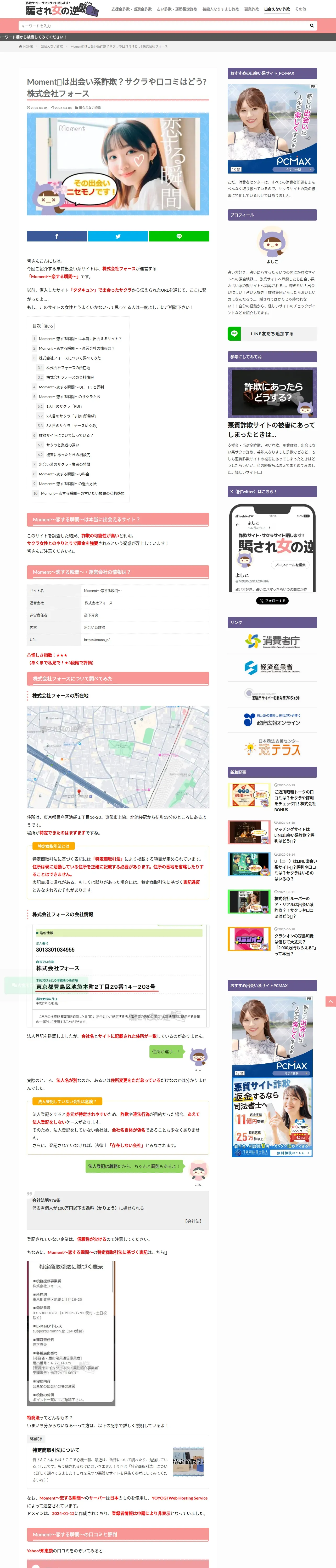Screen dimensions: 336x1568
Task: Jump to TOC 5.1 1人目のサクラ「RUI」
Action: coord(64,406)
